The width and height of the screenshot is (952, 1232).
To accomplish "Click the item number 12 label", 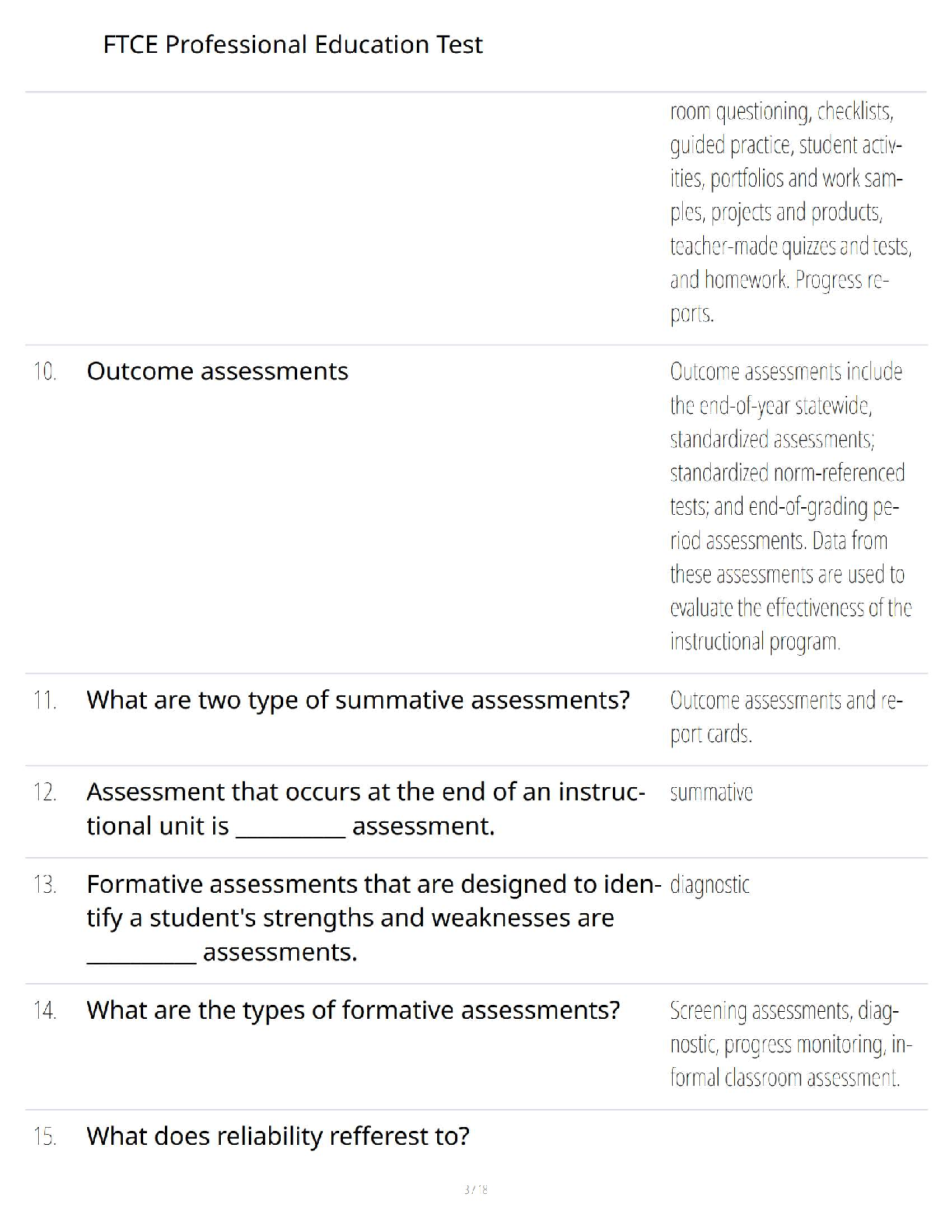I will click(x=45, y=793).
